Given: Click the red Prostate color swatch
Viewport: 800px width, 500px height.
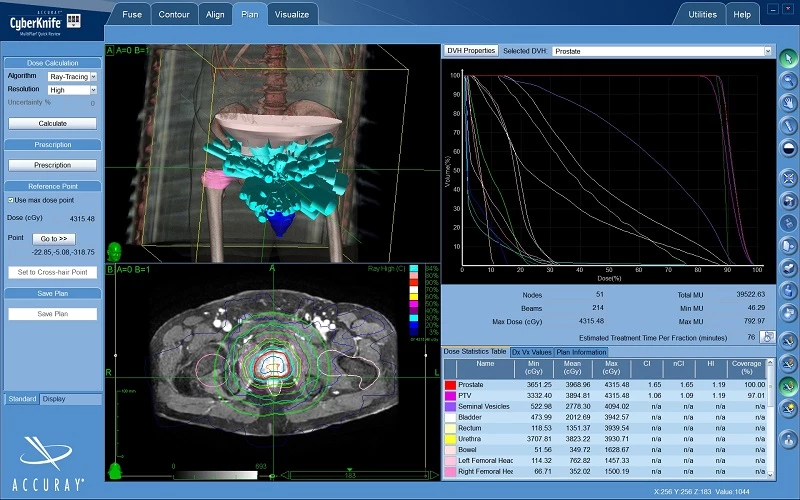Looking at the screenshot, I should [x=450, y=385].
